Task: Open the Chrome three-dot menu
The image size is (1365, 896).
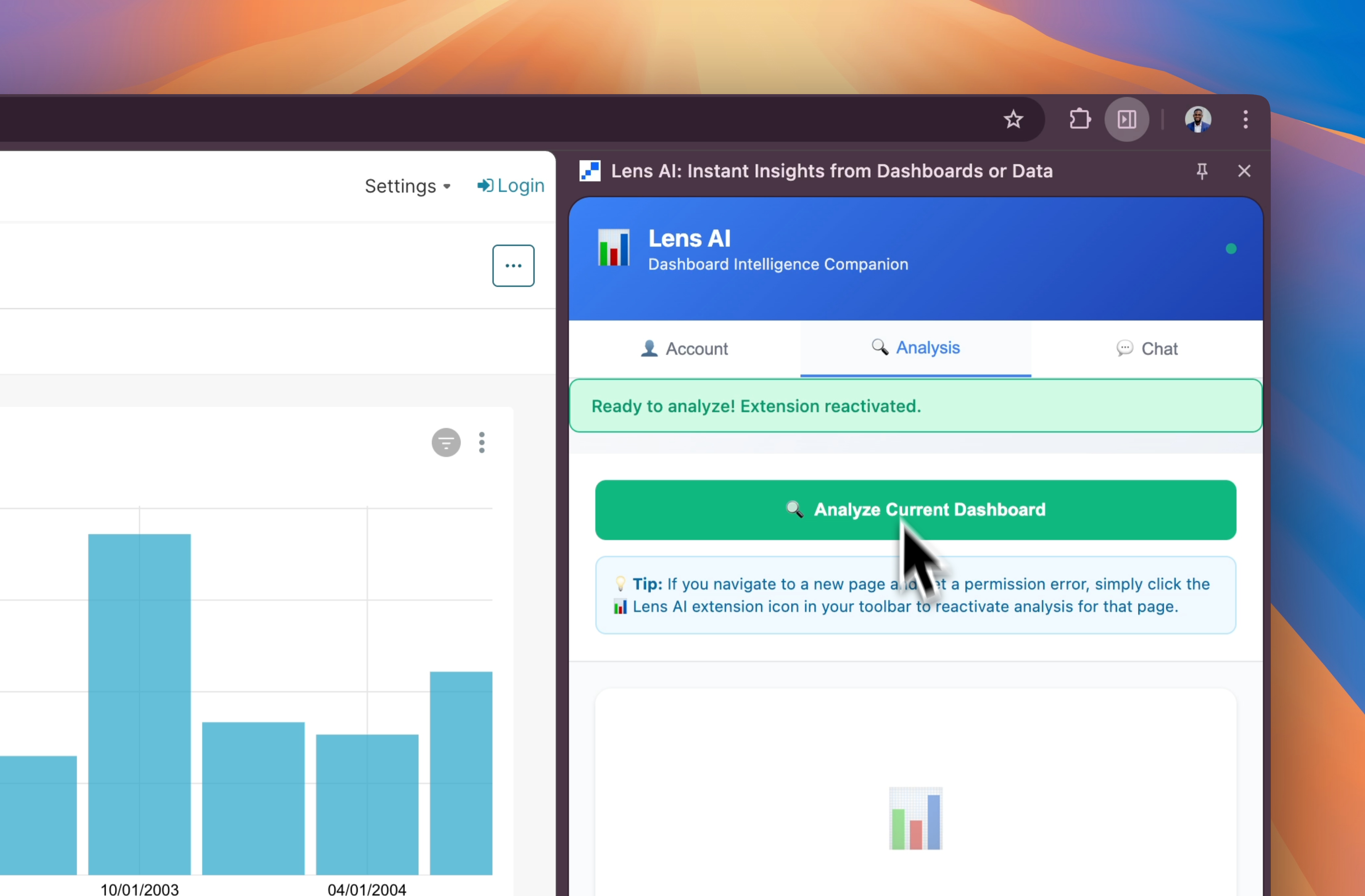Action: 1245,119
